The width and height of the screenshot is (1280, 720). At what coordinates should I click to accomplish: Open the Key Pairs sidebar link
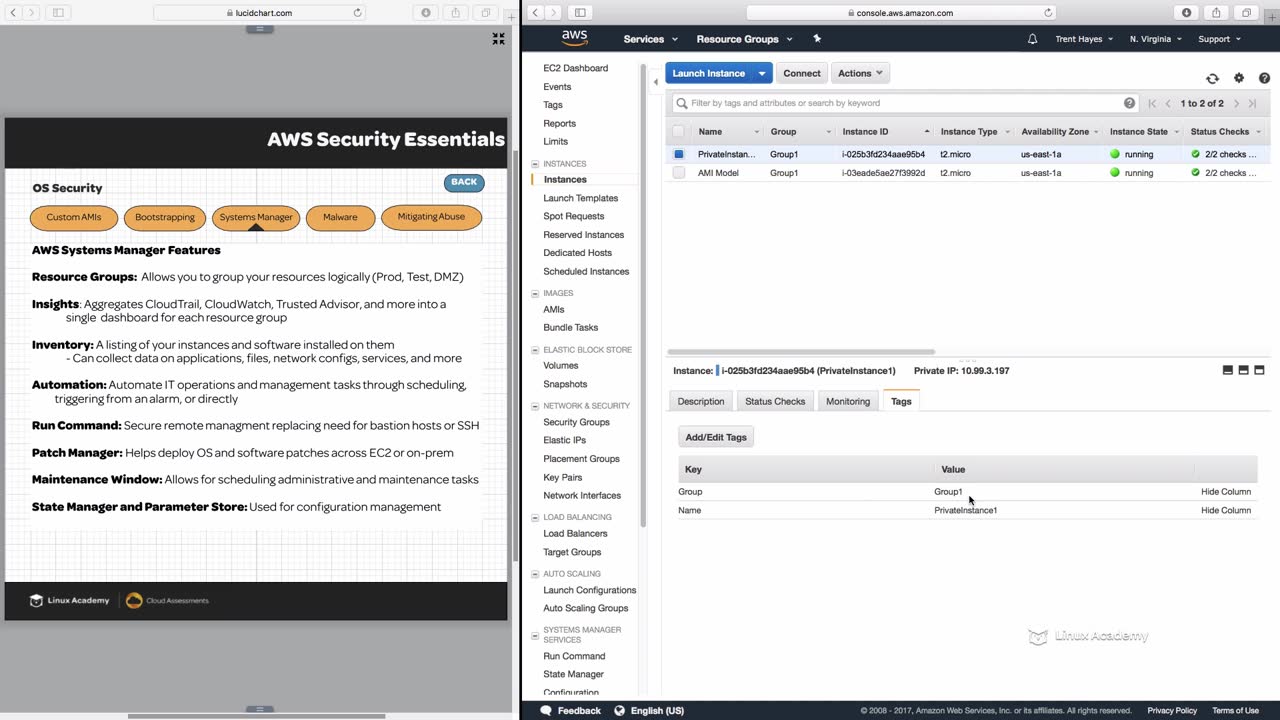562,477
